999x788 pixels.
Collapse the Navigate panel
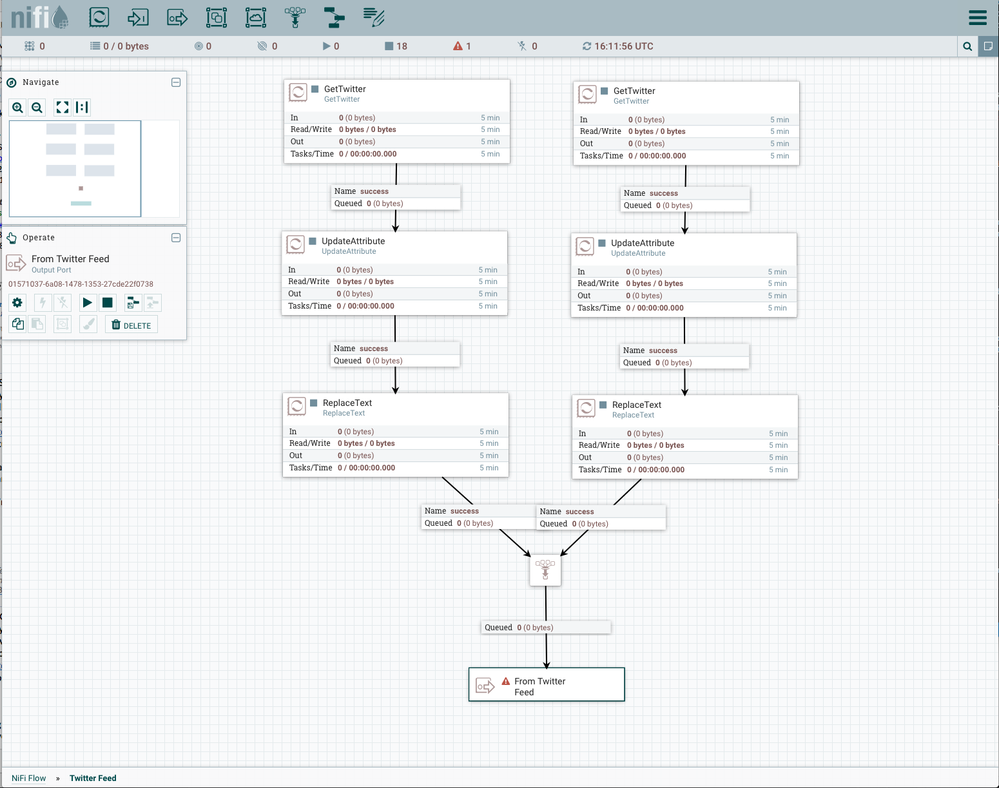176,82
